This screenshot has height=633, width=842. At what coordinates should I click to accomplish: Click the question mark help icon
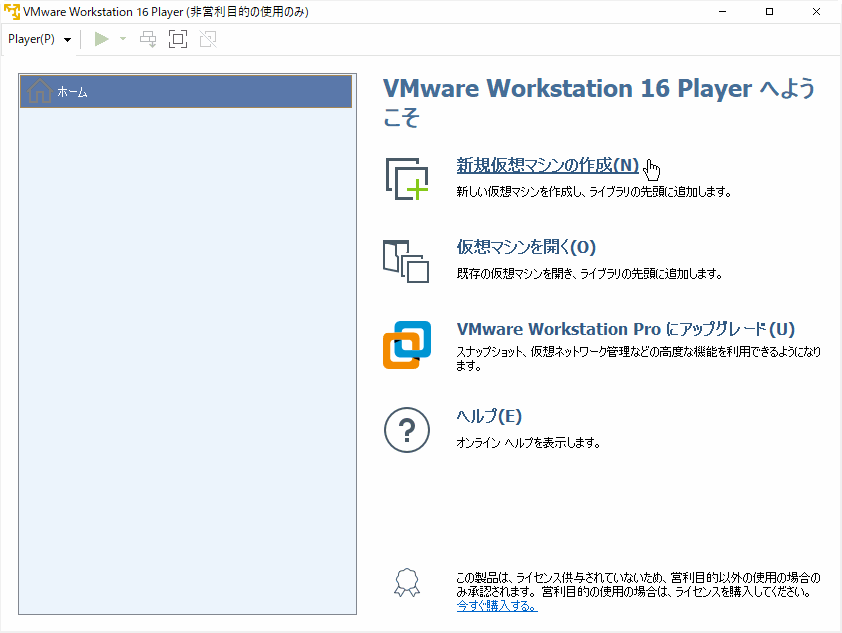[407, 430]
